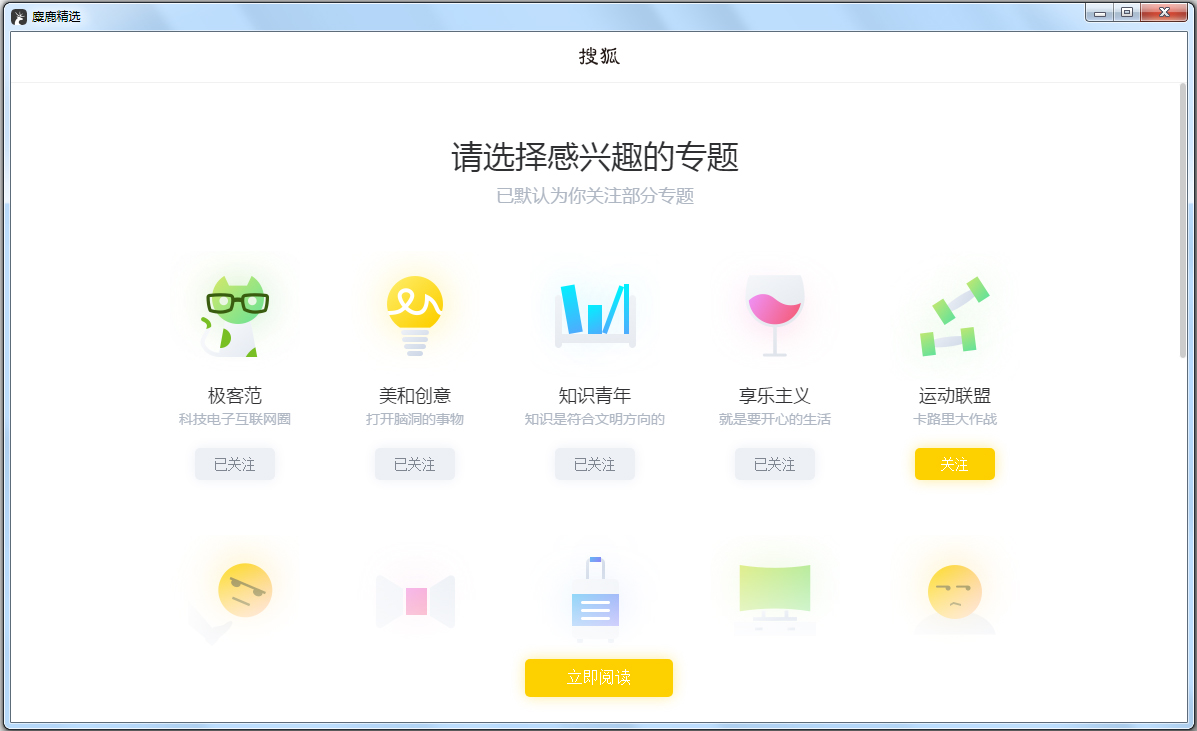Click the 已默认为你关注部分专题 subtitle
The height and width of the screenshot is (731, 1197).
click(595, 196)
